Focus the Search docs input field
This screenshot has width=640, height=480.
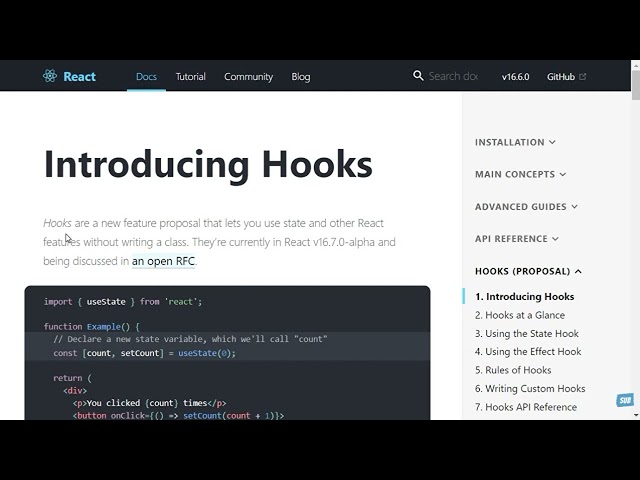pyautogui.click(x=453, y=76)
